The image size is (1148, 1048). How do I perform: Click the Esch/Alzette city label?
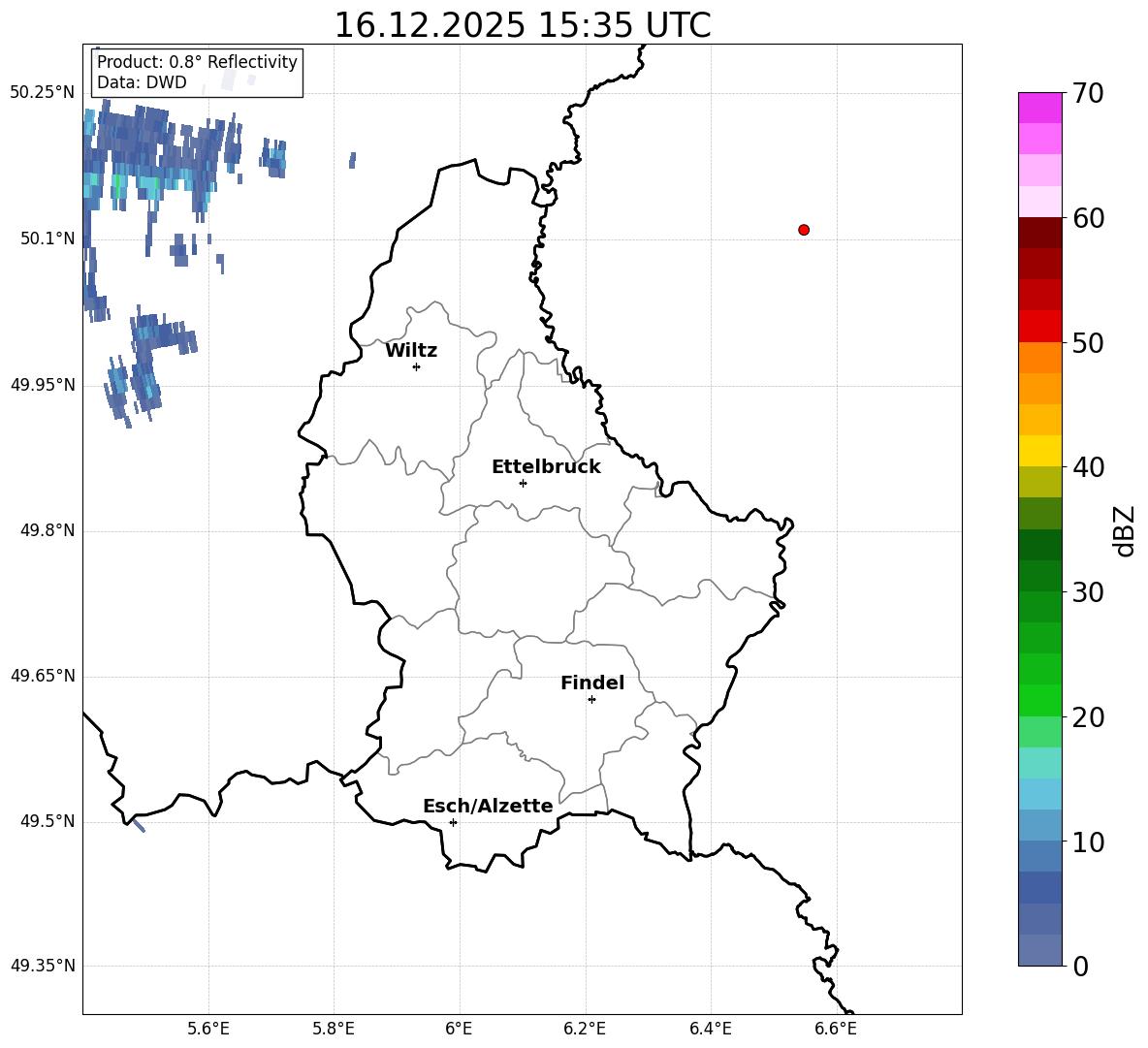point(488,806)
